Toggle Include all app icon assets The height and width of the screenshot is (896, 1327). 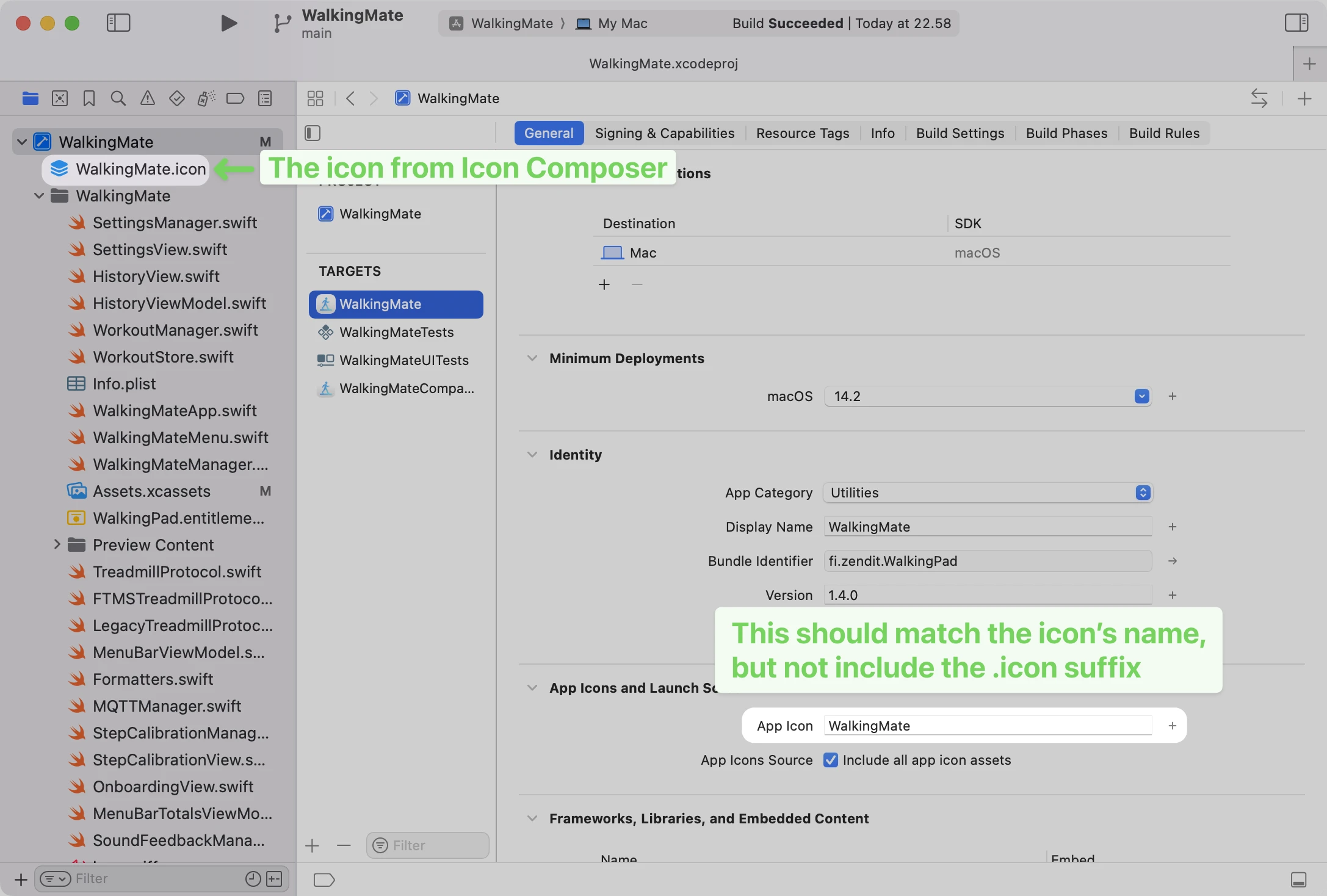coord(830,760)
